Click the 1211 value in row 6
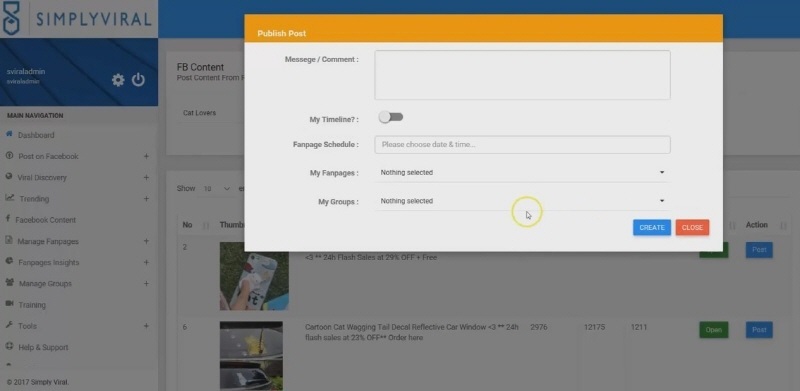 639,327
